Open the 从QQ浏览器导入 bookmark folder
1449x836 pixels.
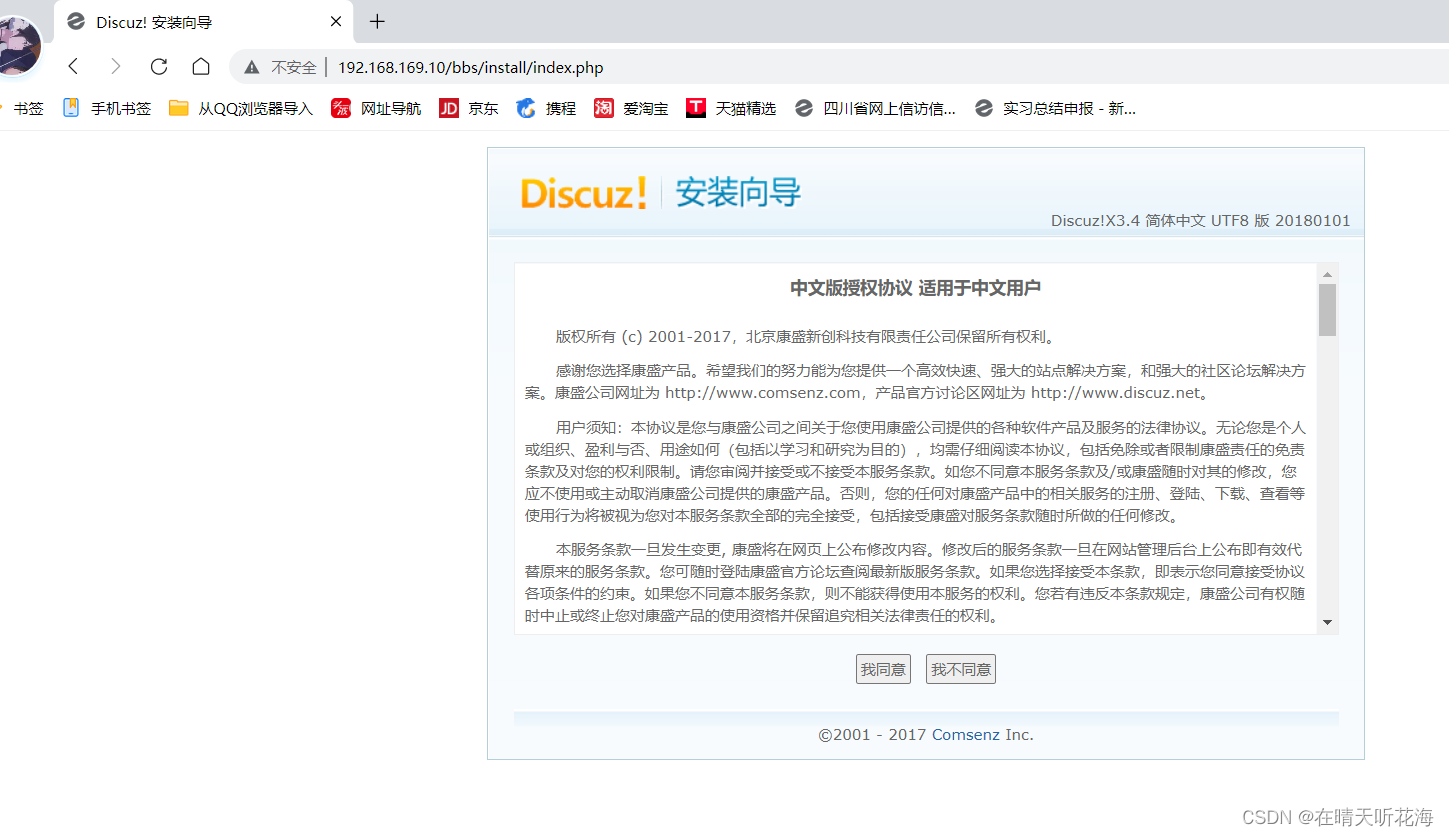tap(241, 108)
